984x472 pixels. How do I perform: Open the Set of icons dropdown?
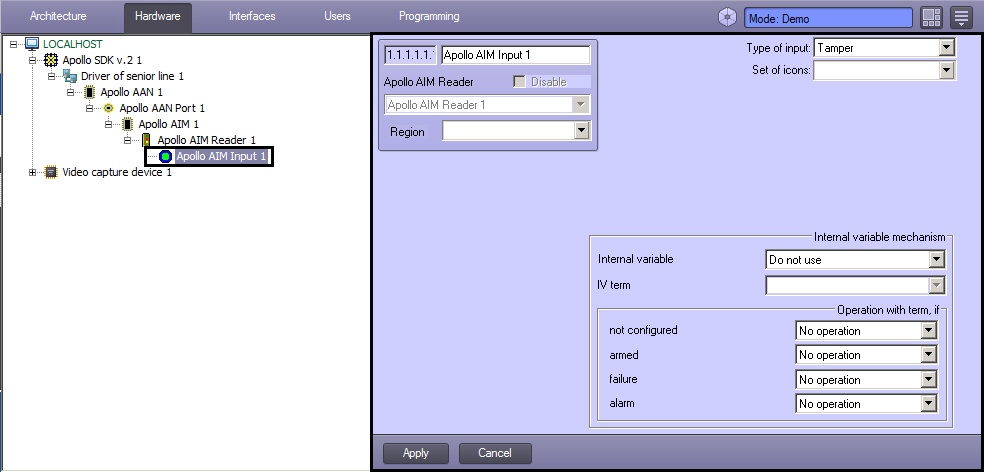pyautogui.click(x=947, y=70)
